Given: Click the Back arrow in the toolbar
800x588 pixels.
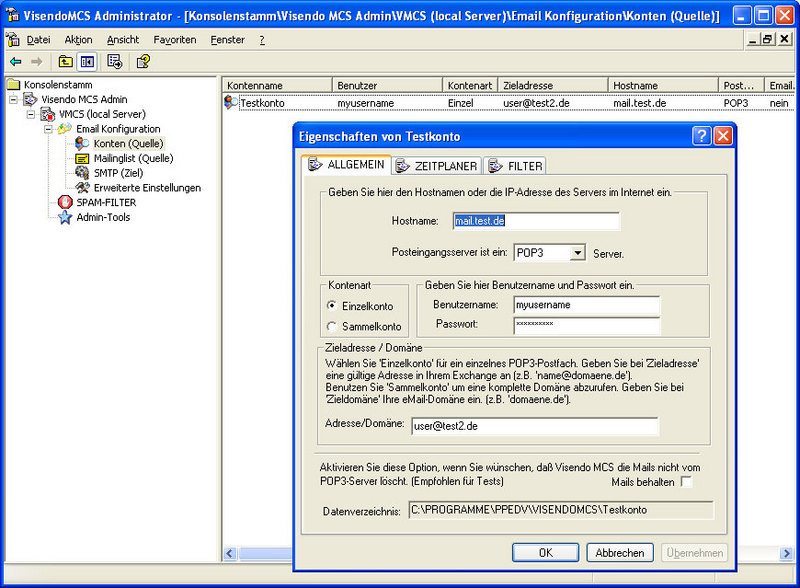Looking at the screenshot, I should coord(16,62).
